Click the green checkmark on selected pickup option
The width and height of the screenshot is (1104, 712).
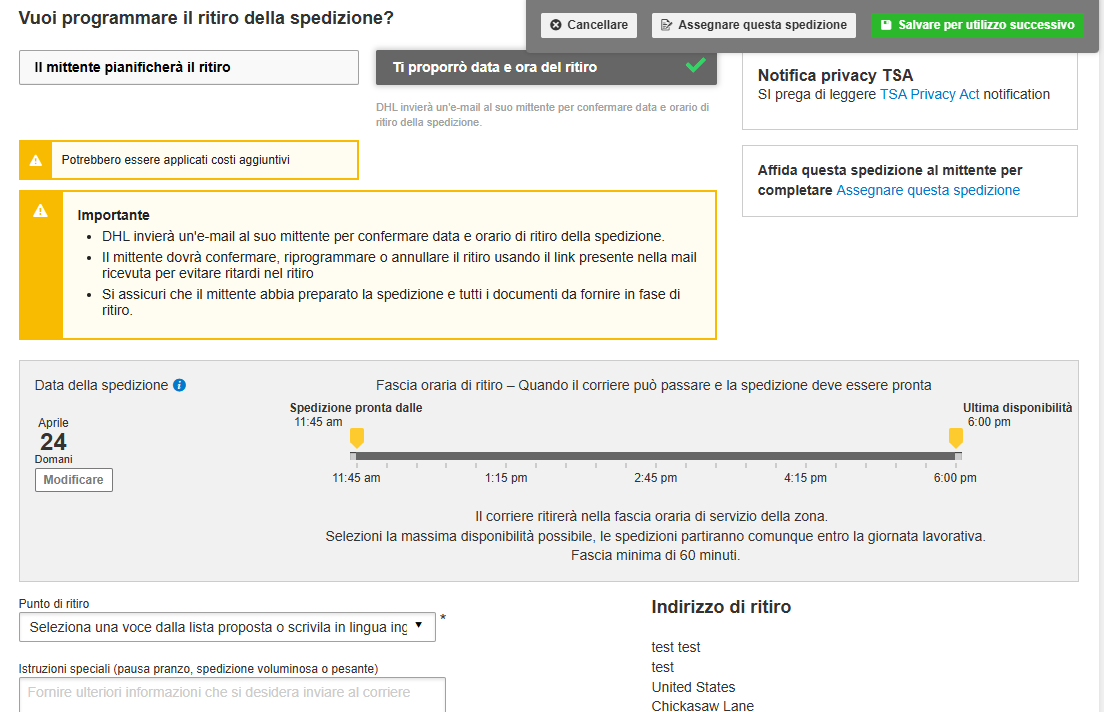[x=695, y=66]
